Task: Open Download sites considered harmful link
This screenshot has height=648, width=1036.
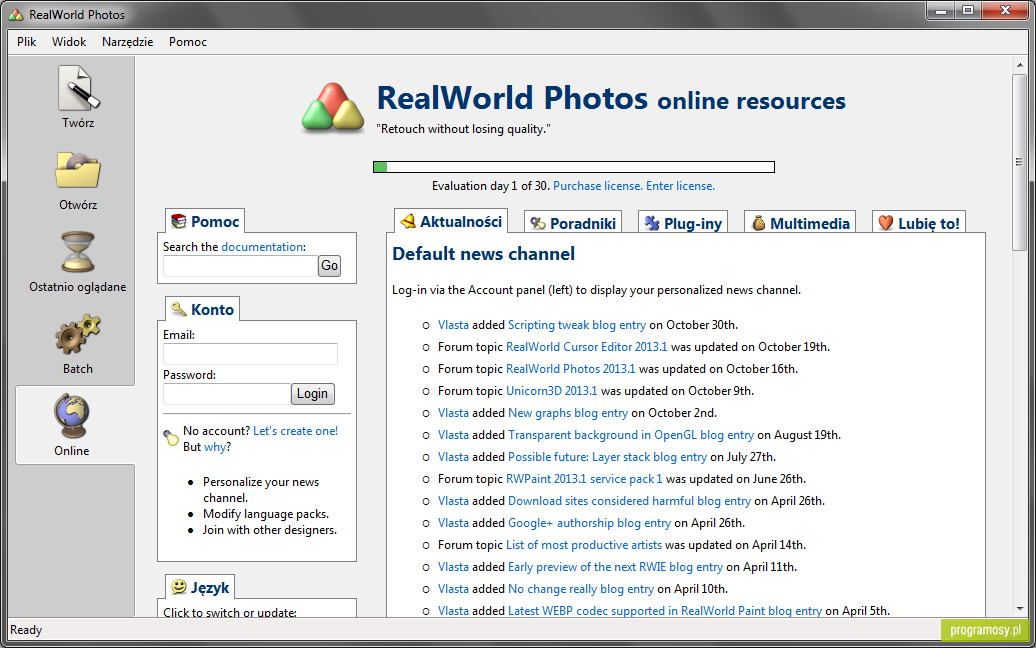Action: pos(630,501)
